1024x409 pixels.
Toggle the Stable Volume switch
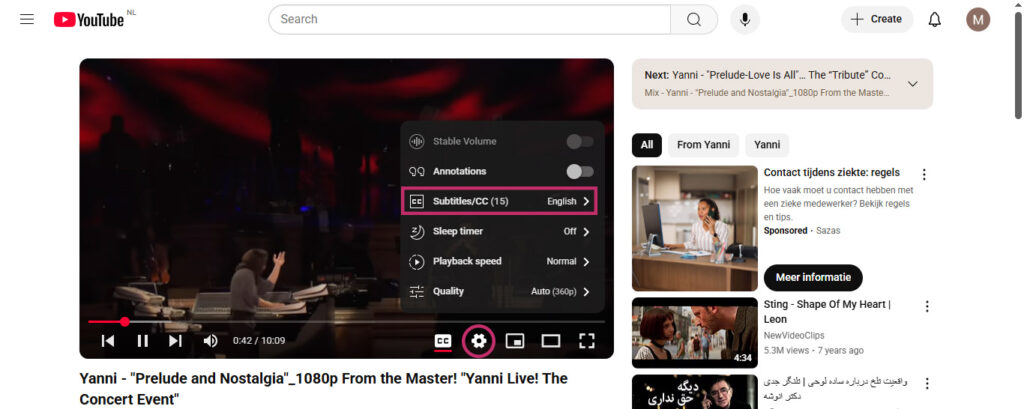click(x=579, y=141)
